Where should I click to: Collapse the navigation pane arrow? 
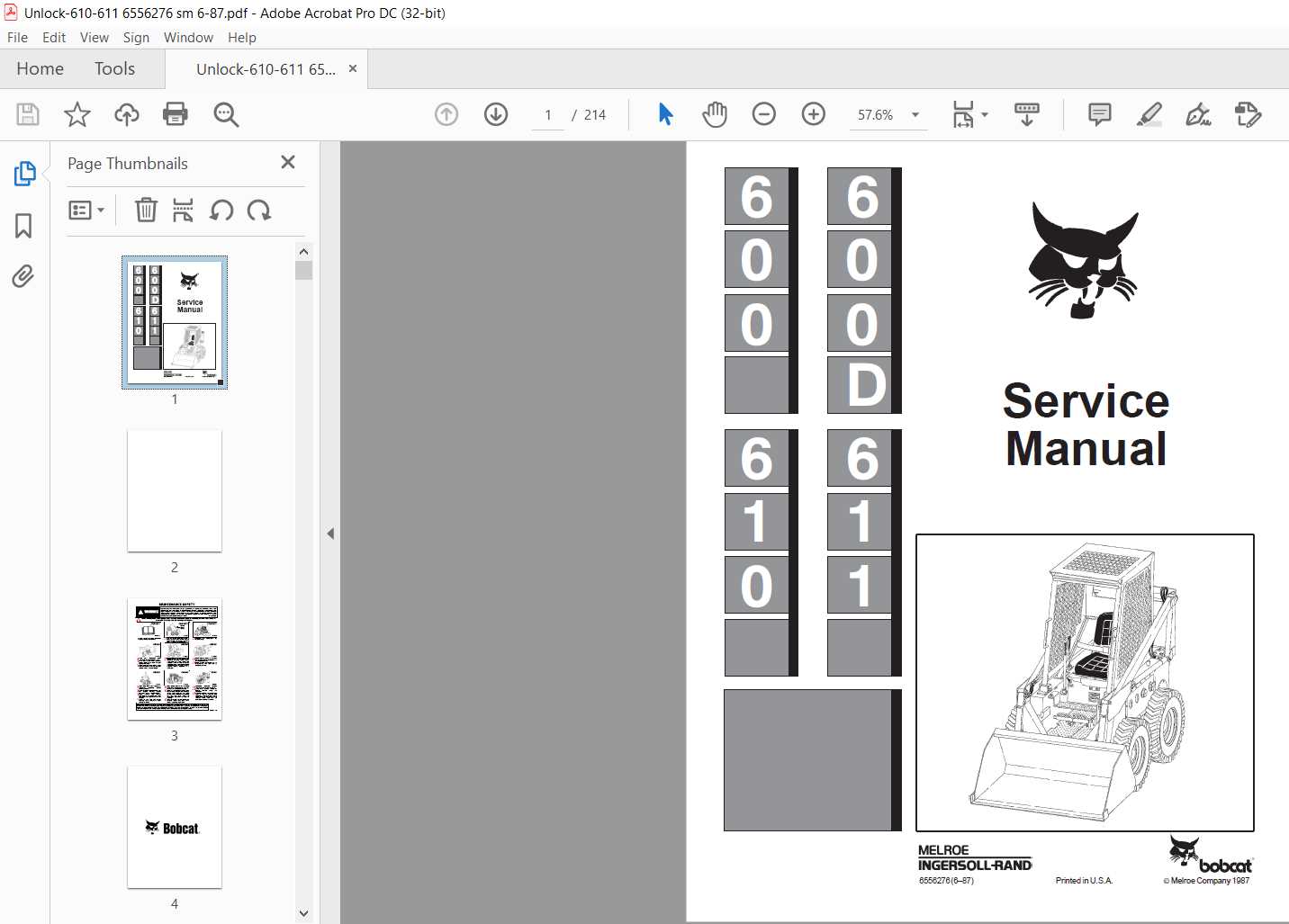click(x=330, y=534)
